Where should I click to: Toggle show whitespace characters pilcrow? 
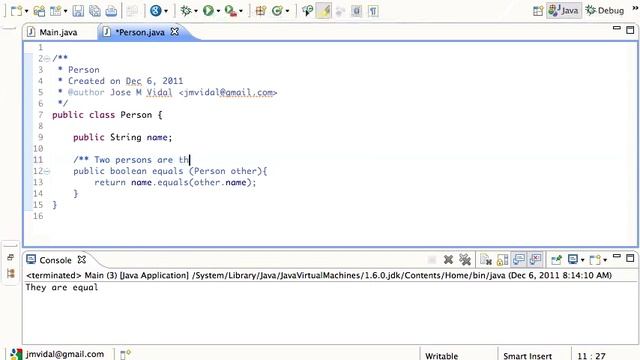click(373, 11)
